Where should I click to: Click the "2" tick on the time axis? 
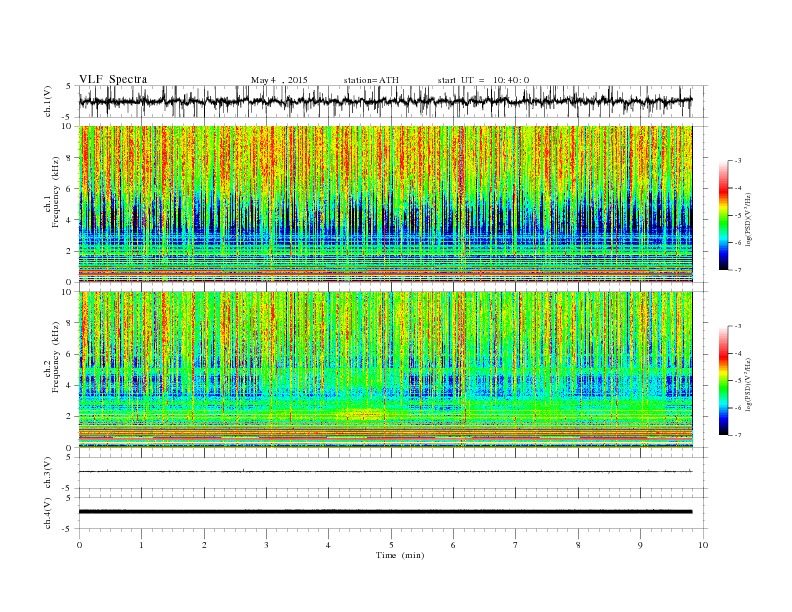click(x=204, y=545)
